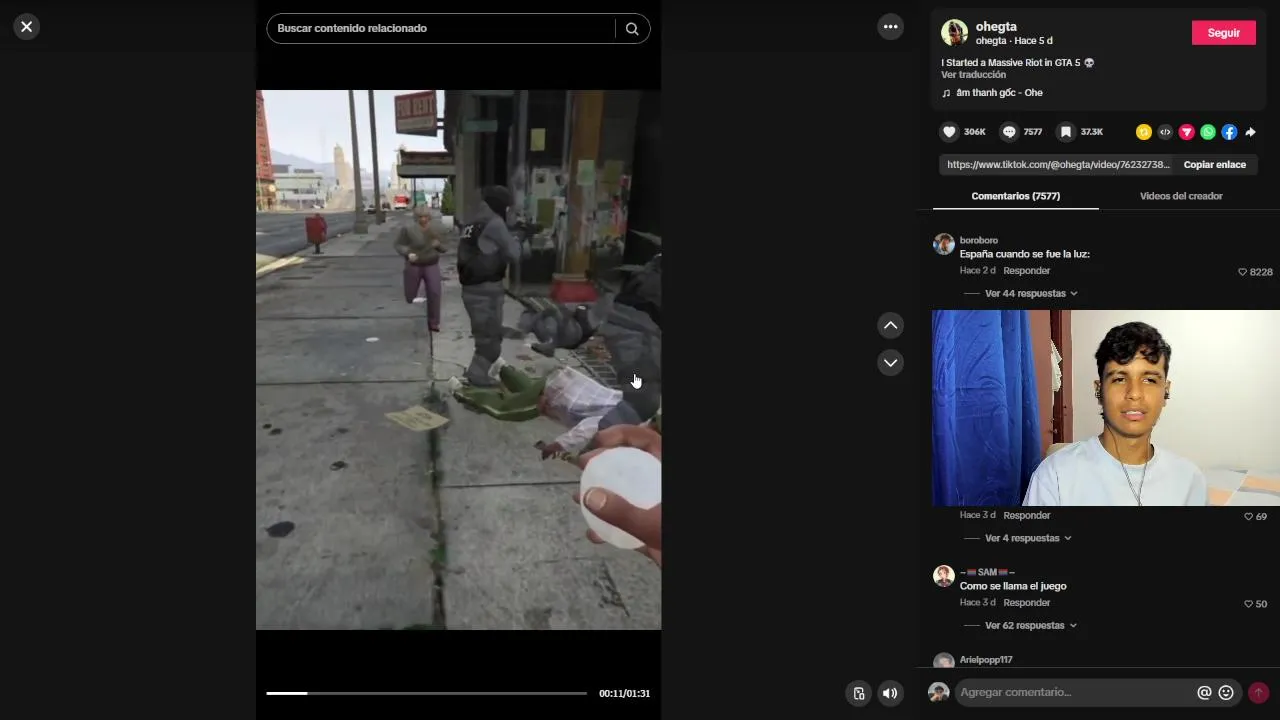Click the video reply thumbnail in comments

pos(1106,408)
